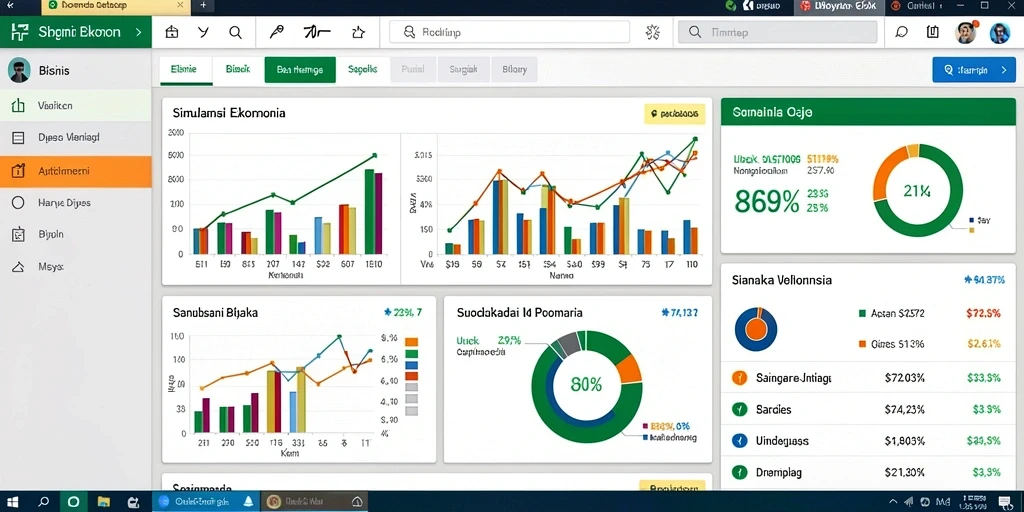
Task: Click the magnifier icon in the top toolbar
Action: coord(235,32)
